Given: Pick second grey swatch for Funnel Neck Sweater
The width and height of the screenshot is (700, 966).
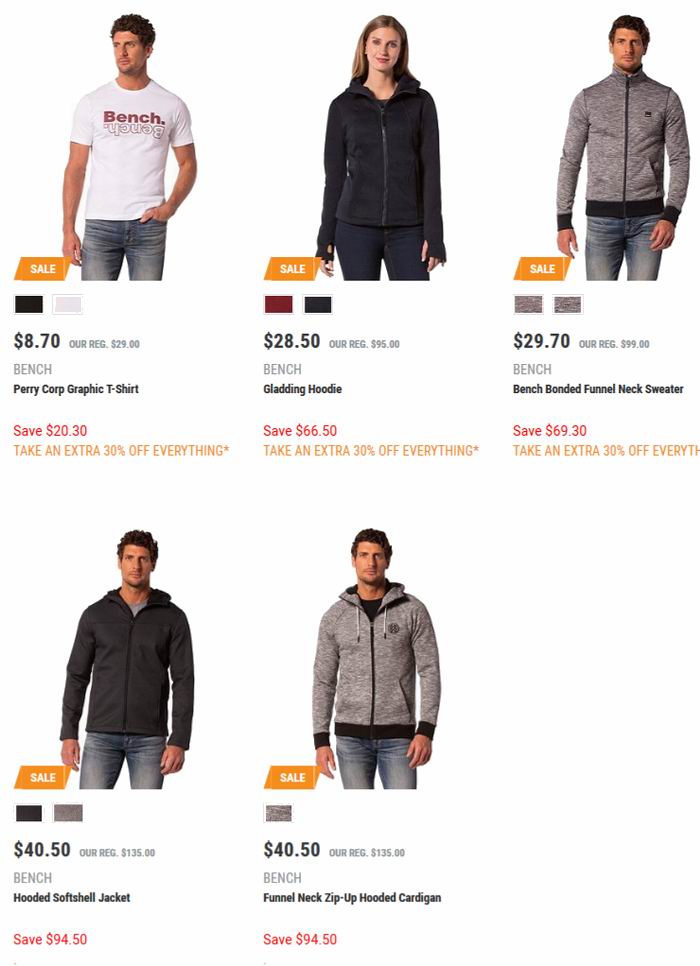Looking at the screenshot, I should coord(568,304).
